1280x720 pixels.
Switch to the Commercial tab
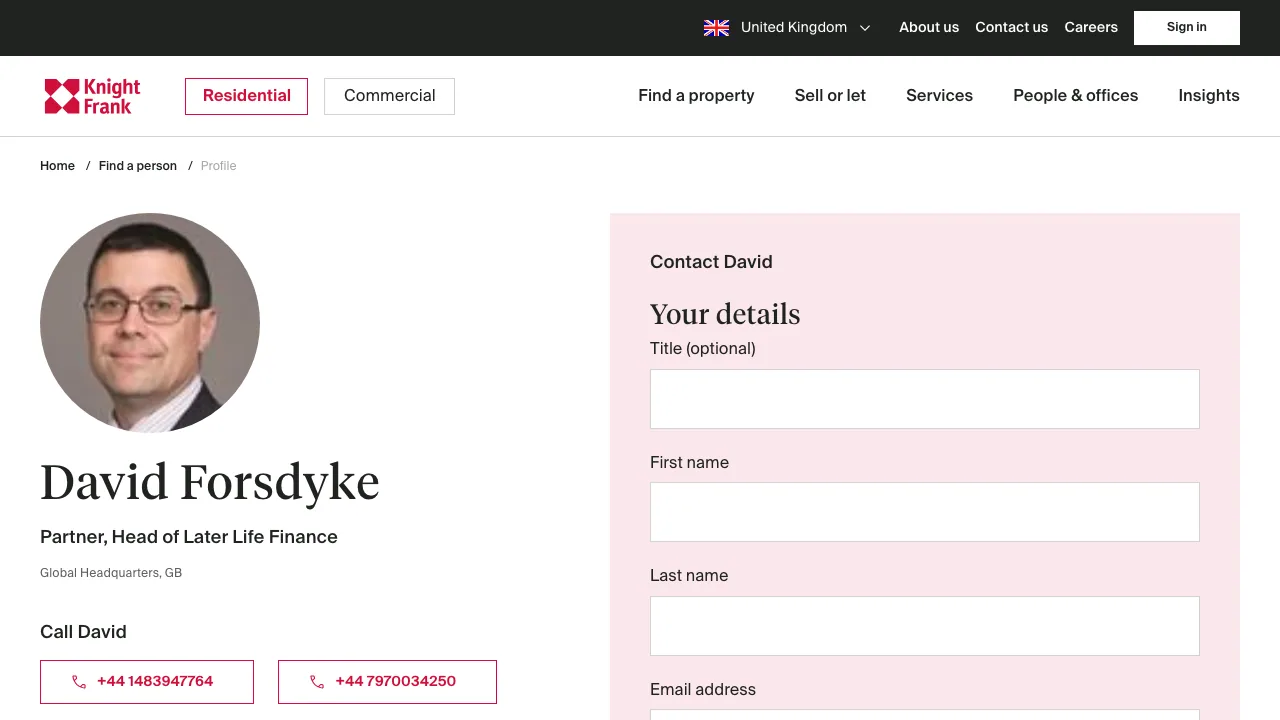point(389,96)
